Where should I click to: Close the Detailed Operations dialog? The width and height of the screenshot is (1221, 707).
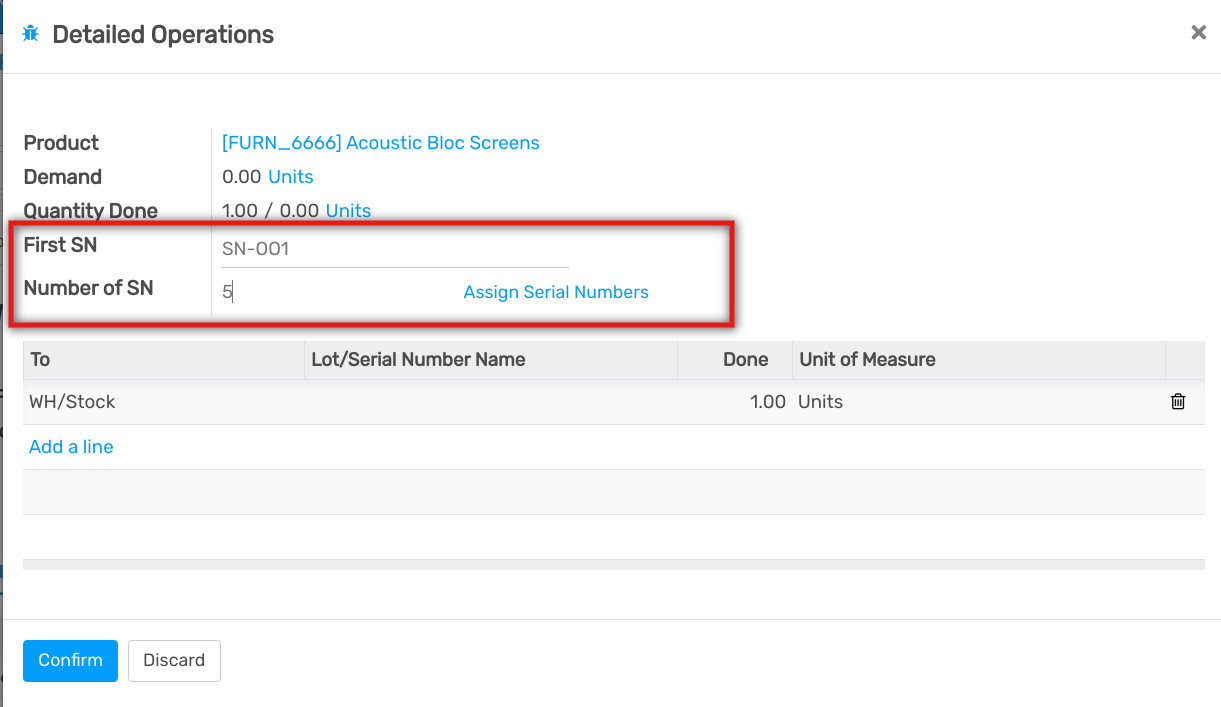[x=1198, y=33]
